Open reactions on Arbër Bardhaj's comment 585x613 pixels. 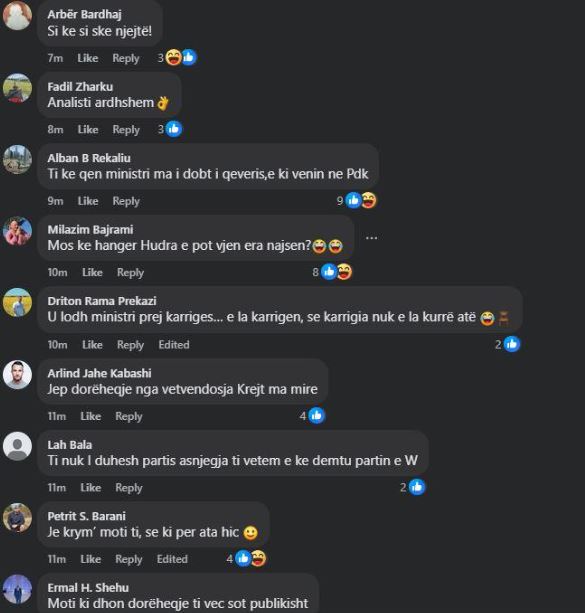pos(177,58)
